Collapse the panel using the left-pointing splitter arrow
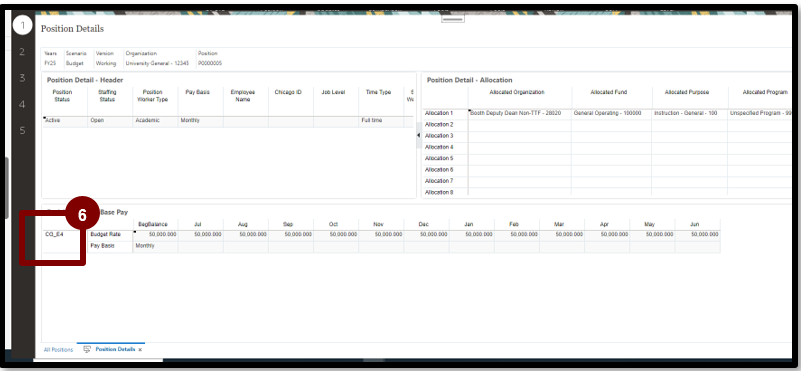 coord(418,135)
